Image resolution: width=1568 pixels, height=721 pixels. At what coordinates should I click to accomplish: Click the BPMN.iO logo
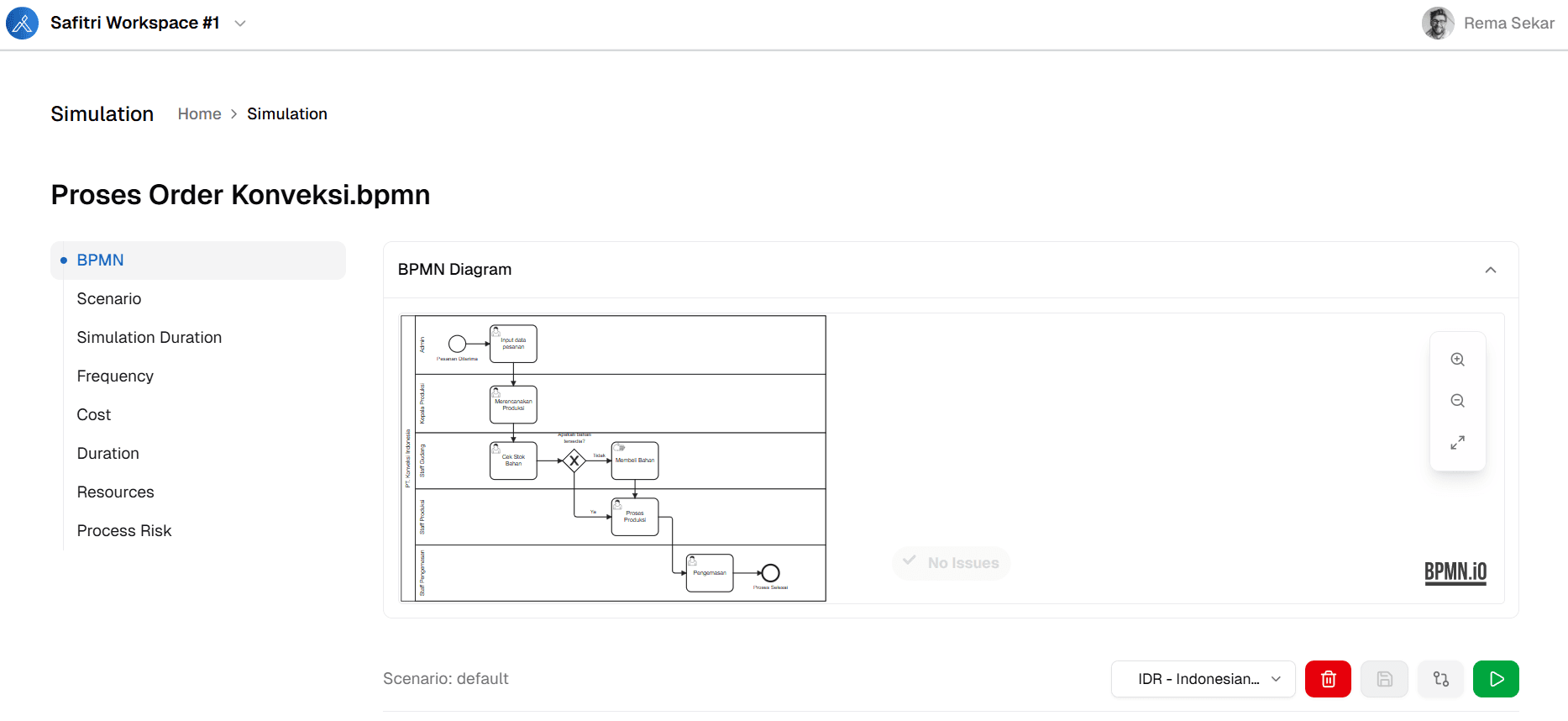pyautogui.click(x=1455, y=572)
